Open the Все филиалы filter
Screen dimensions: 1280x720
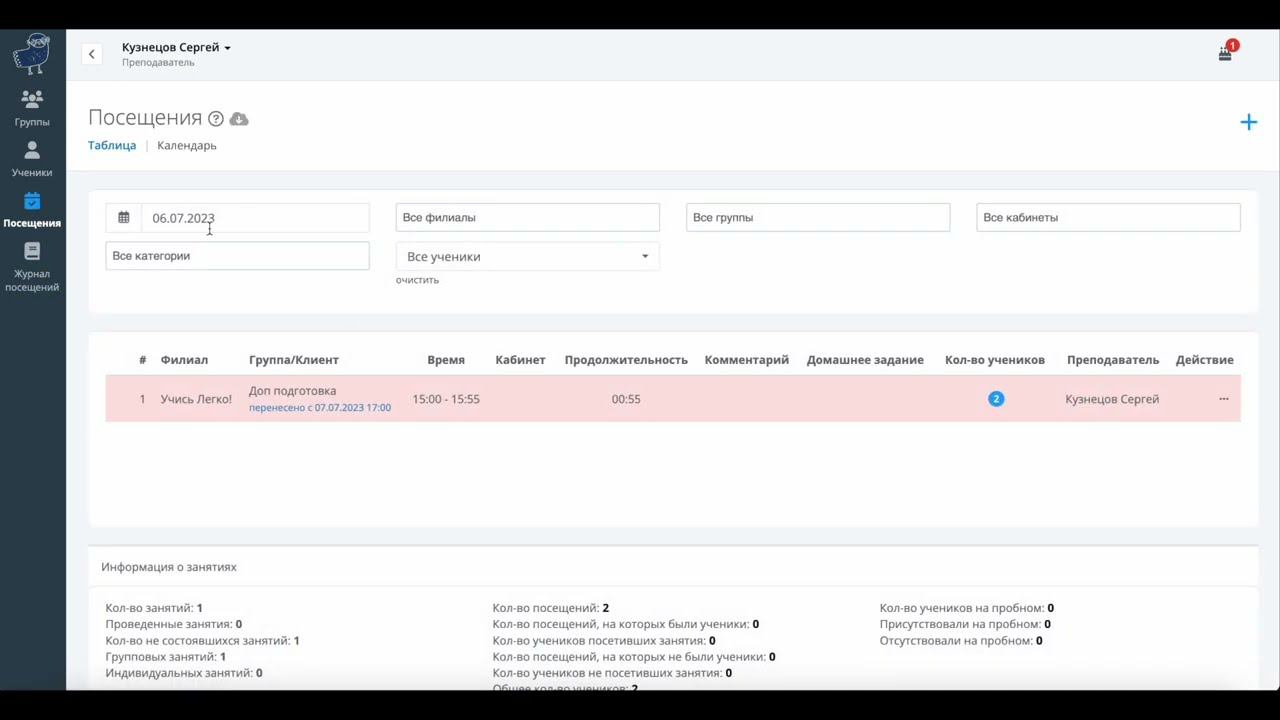tap(528, 217)
